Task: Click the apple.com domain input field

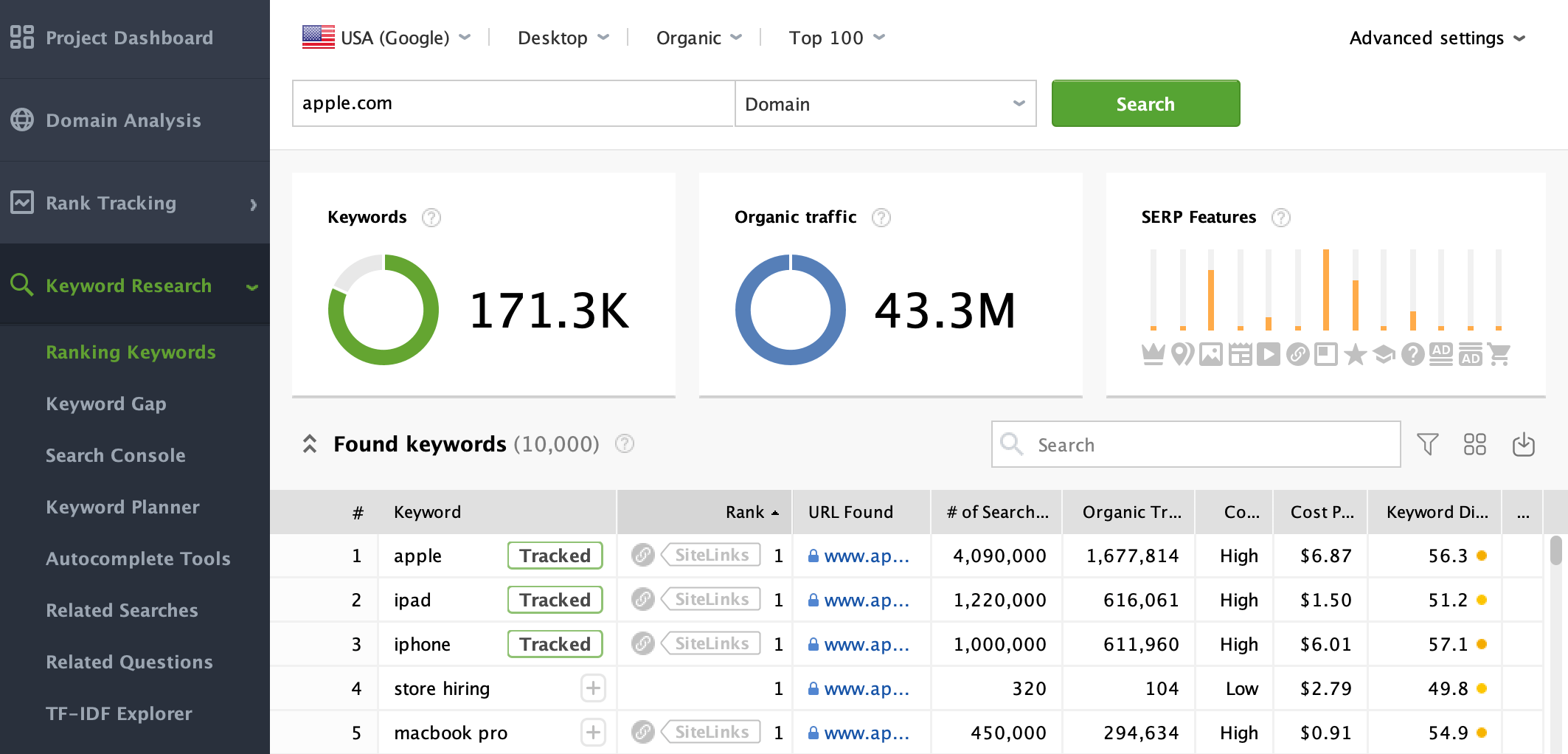Action: pos(513,103)
